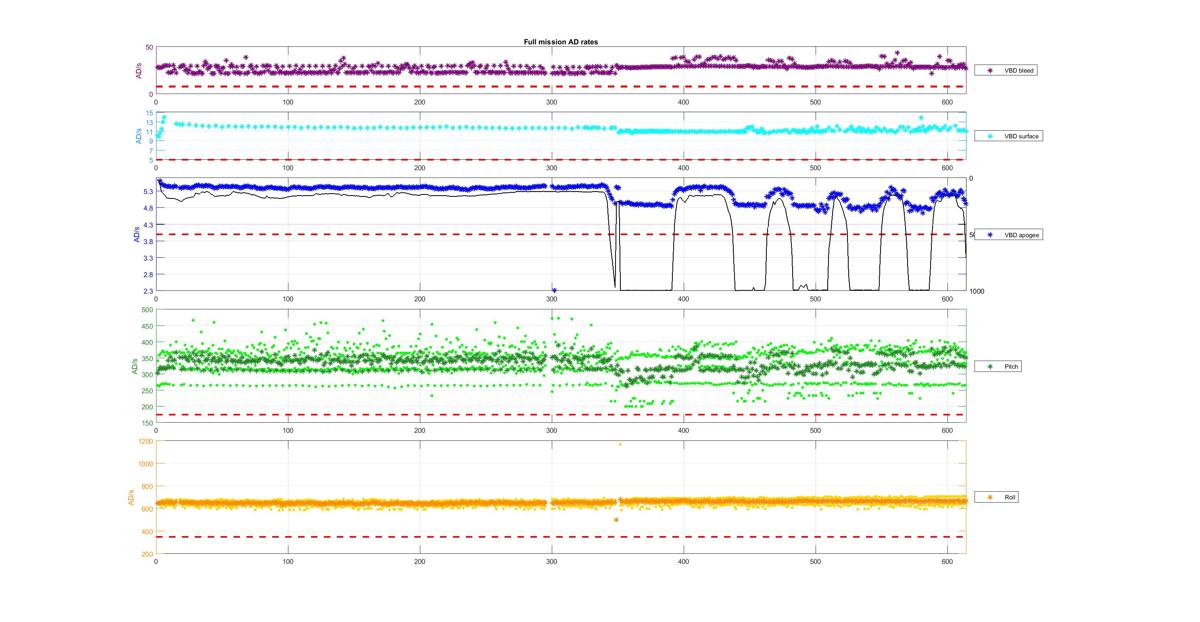Viewport: 1200px width, 622px height.
Task: Click the green star marker in Pitch legend
Action: [x=990, y=367]
